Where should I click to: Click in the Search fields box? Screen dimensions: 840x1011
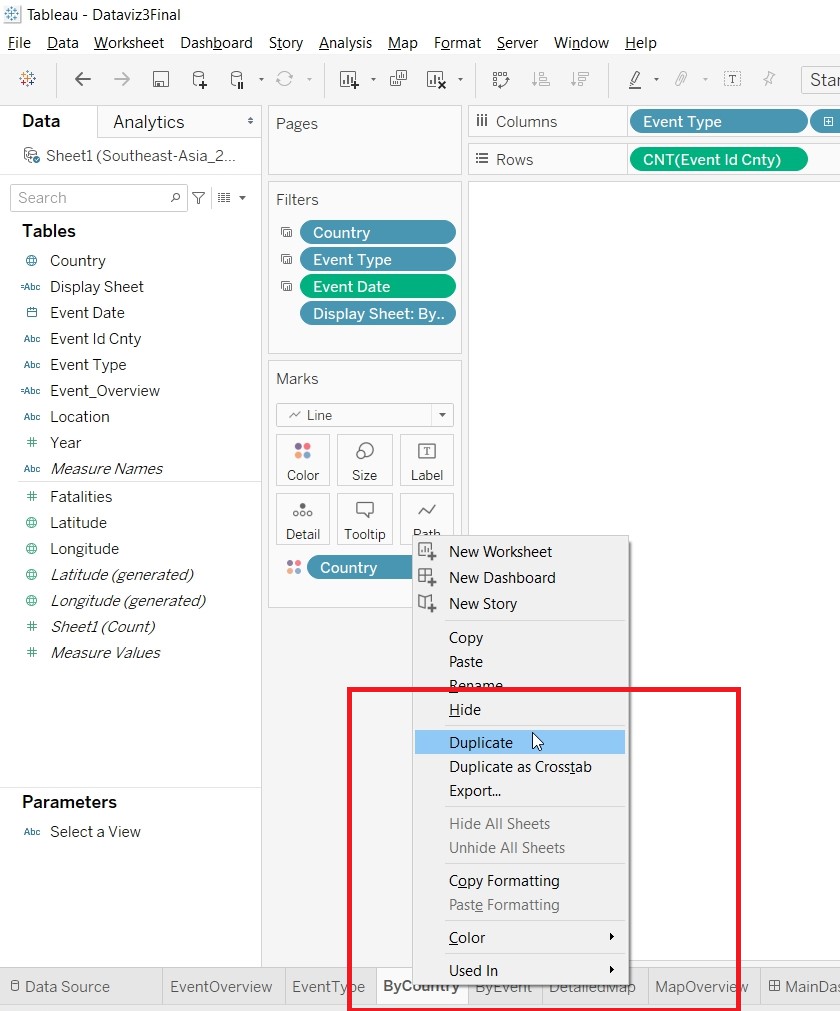pyautogui.click(x=90, y=198)
